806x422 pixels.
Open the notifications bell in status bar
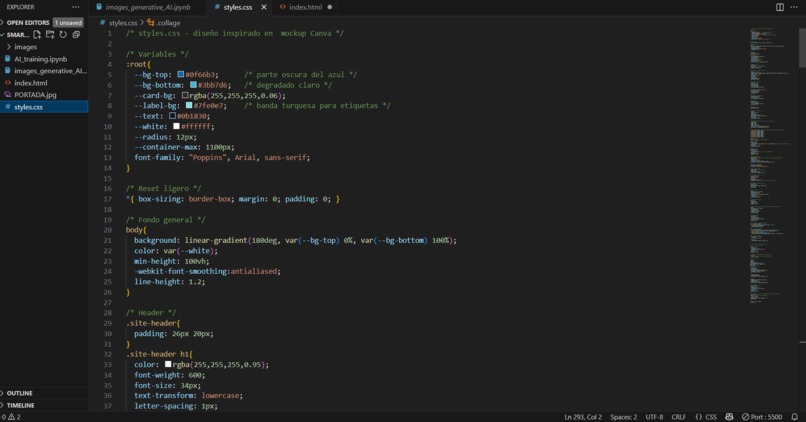(x=795, y=417)
